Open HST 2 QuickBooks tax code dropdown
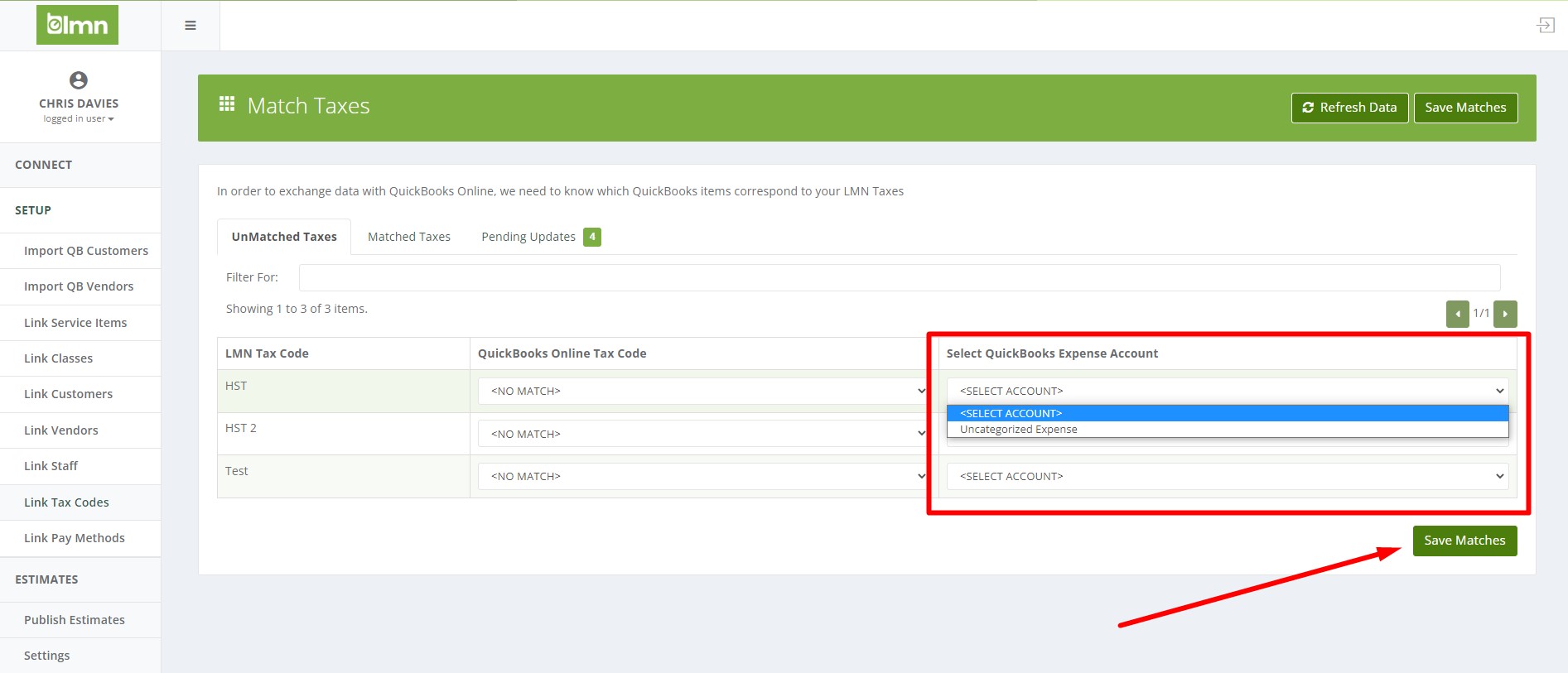The width and height of the screenshot is (1568, 673). tap(703, 434)
